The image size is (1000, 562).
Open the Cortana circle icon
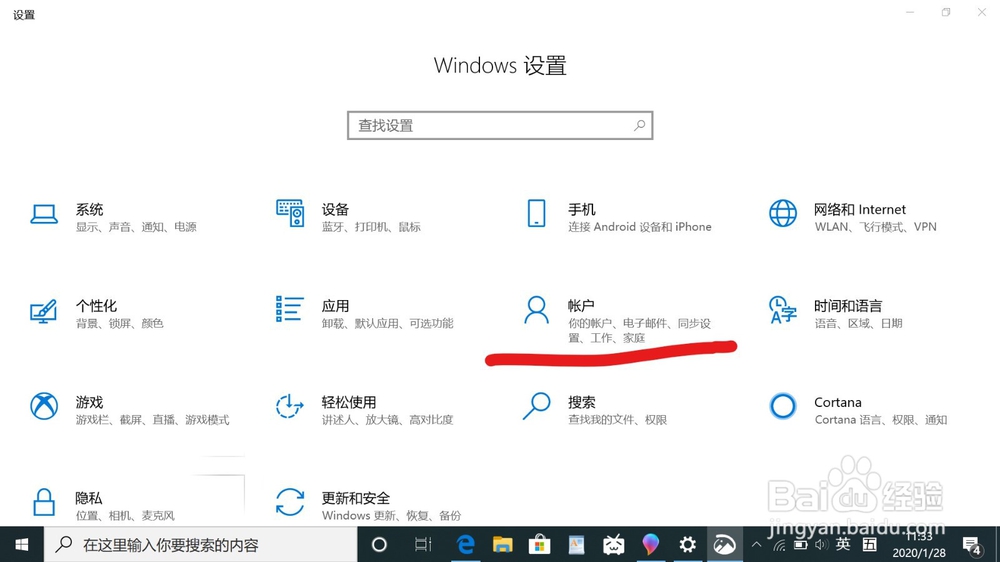783,406
